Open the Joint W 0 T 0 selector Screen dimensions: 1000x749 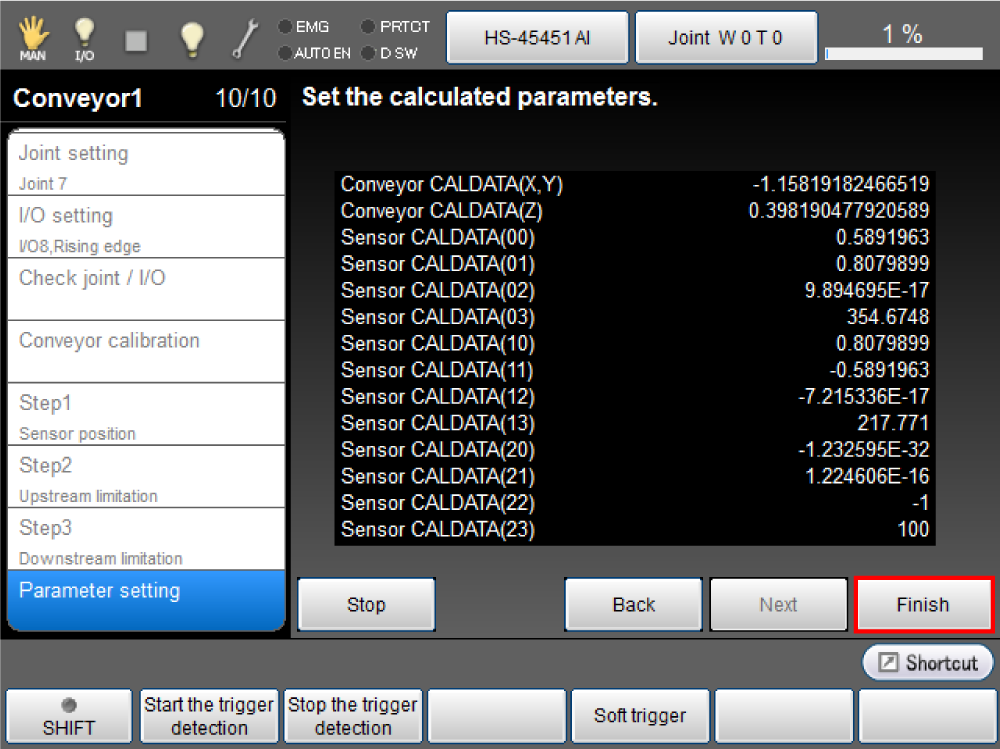point(726,38)
